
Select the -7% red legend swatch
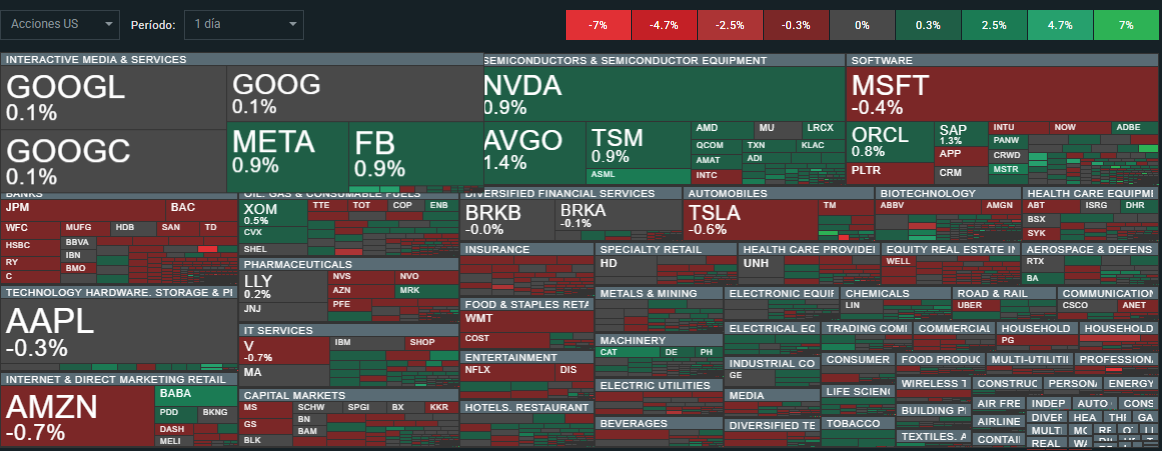[598, 24]
